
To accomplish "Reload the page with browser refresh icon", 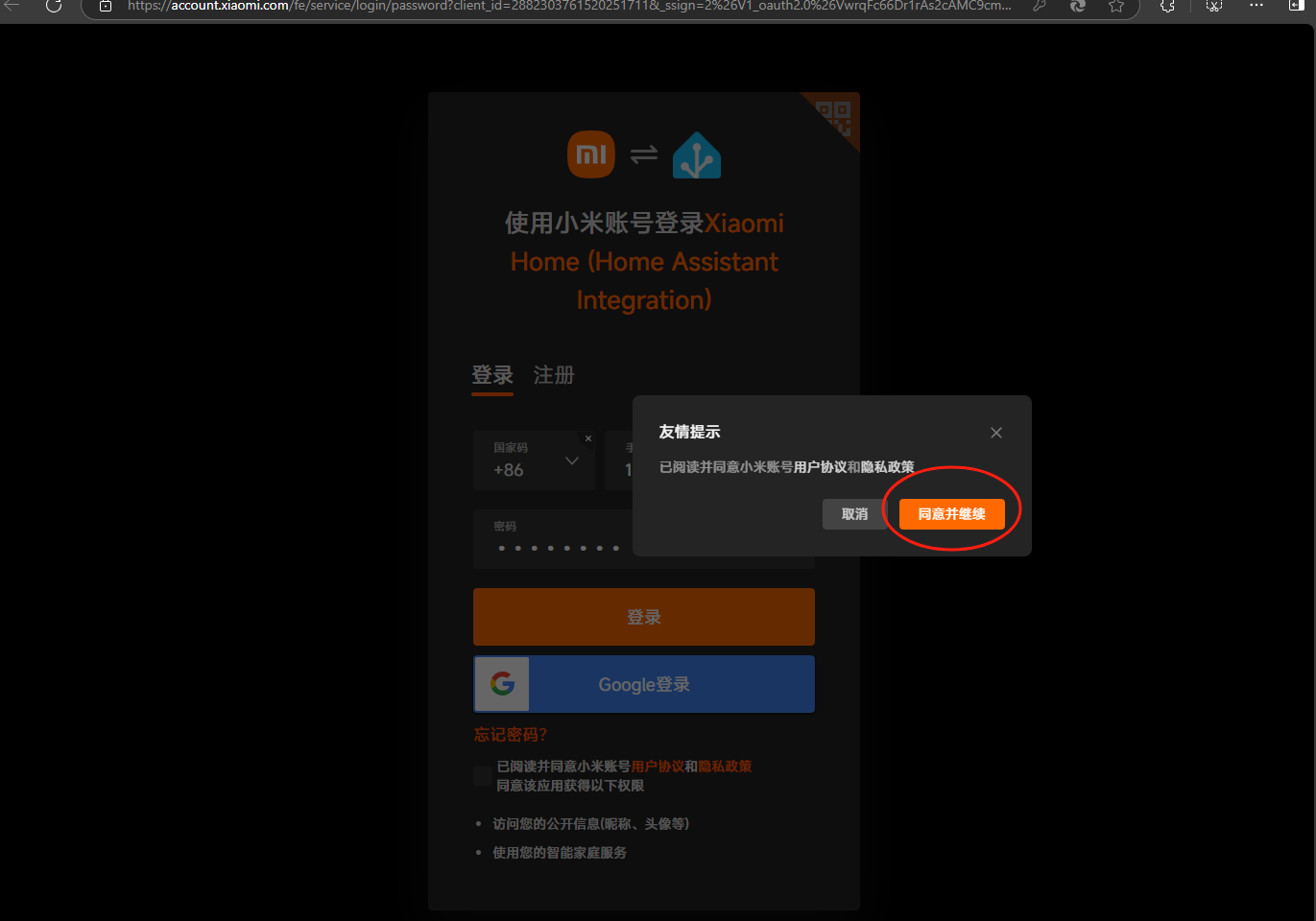I will pyautogui.click(x=54, y=6).
